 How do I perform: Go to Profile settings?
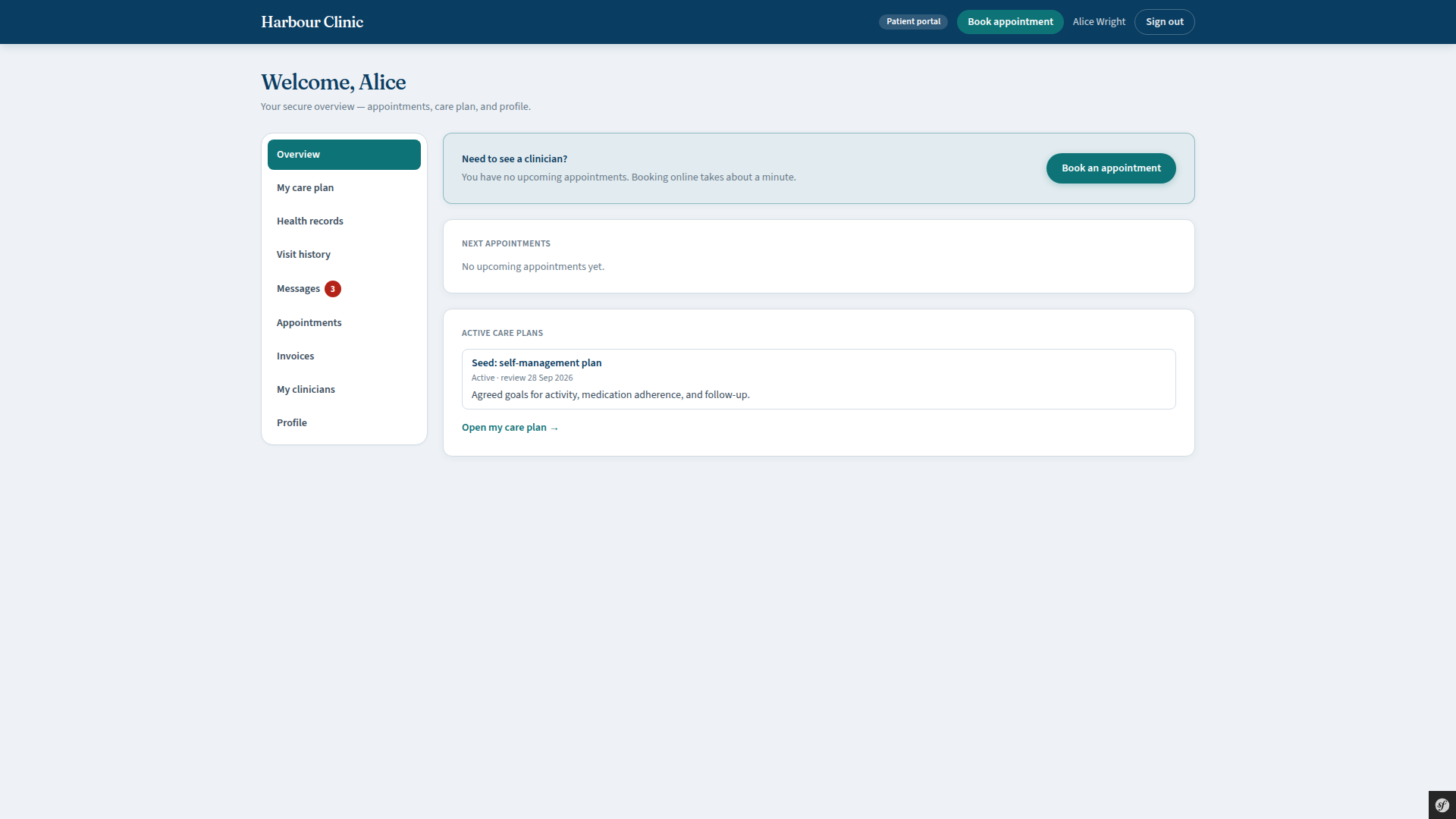[x=344, y=423]
